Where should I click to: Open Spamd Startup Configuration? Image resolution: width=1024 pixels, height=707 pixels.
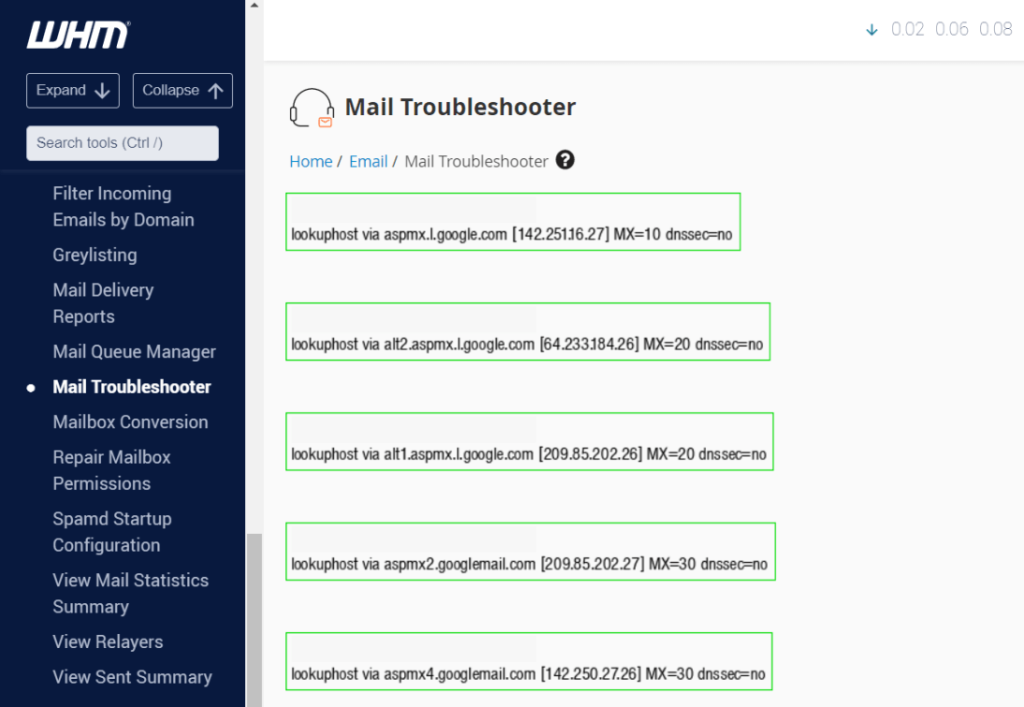pos(111,532)
